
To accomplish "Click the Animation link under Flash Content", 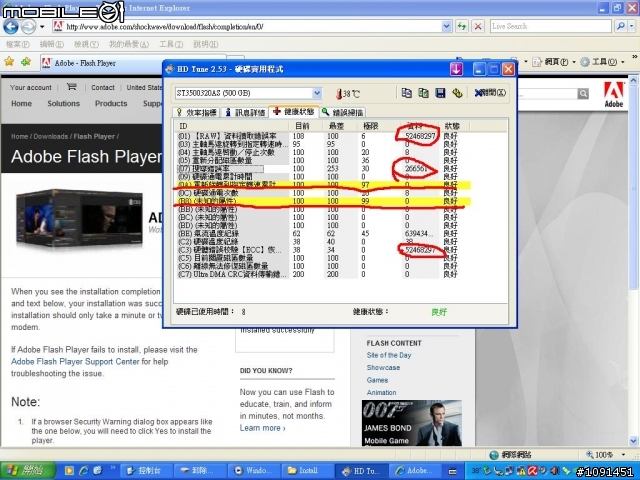I will tap(381, 392).
